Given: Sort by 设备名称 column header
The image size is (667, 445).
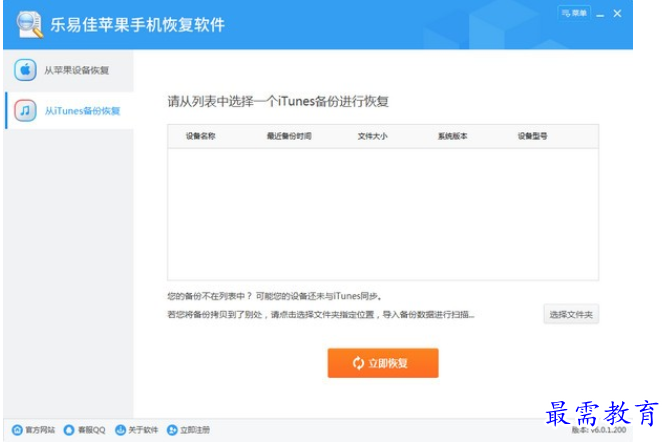Looking at the screenshot, I should [x=200, y=136].
